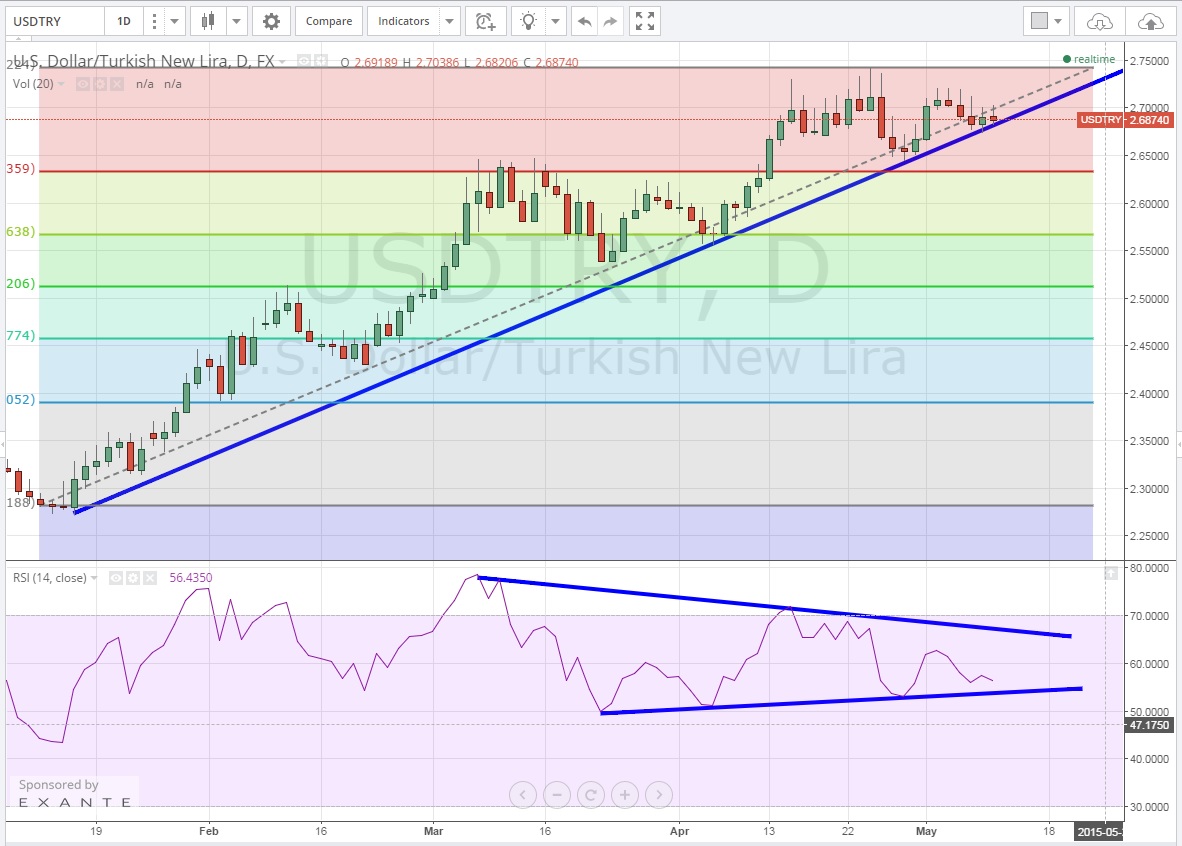
Task: Zoom in using the plus chart control
Action: pos(625,795)
